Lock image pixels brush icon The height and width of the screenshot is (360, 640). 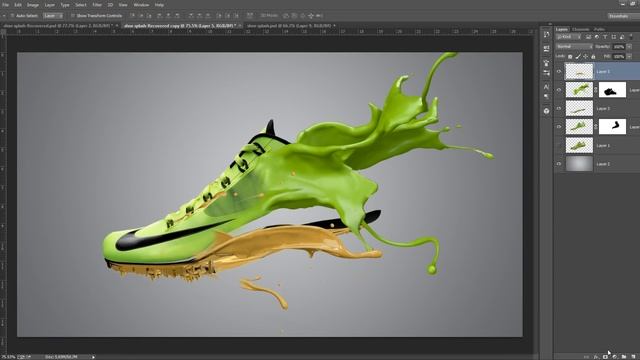pyautogui.click(x=578, y=56)
